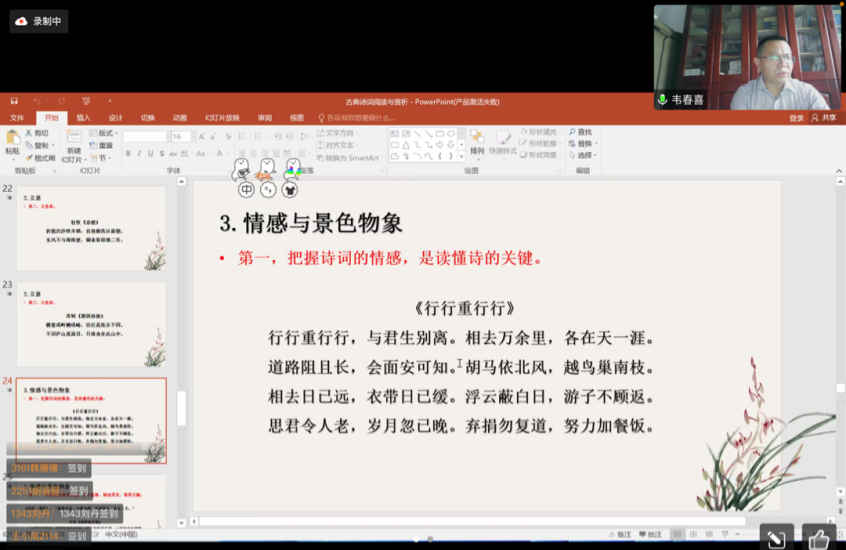
Task: Select the rectangle shape in shapes gallery
Action: click(x=439, y=133)
